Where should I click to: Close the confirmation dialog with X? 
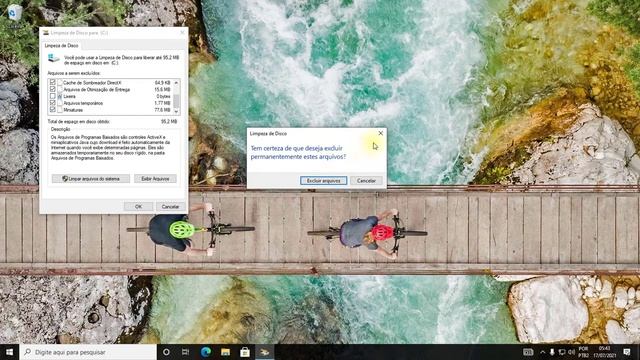click(380, 133)
